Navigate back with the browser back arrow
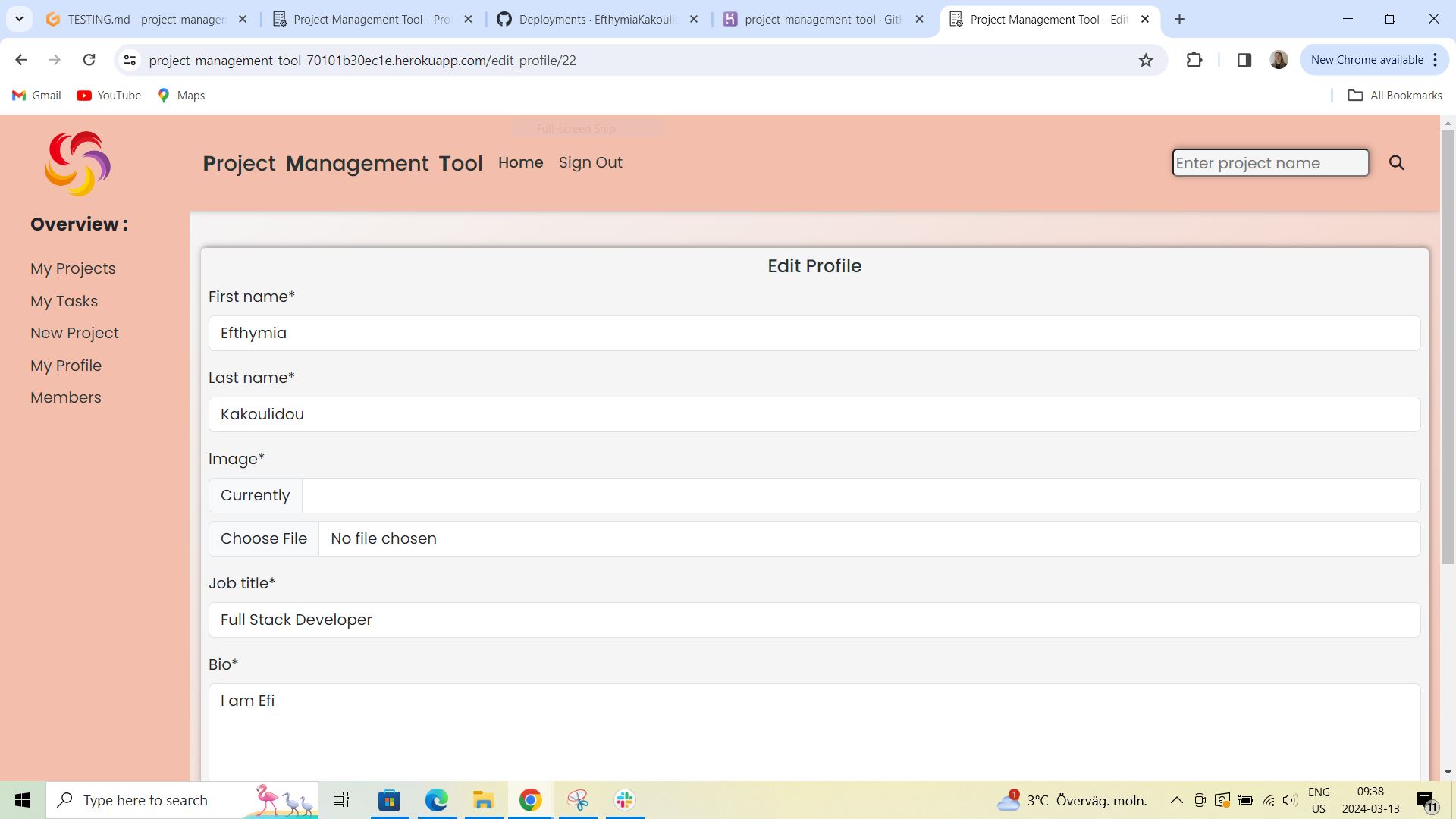 20,60
